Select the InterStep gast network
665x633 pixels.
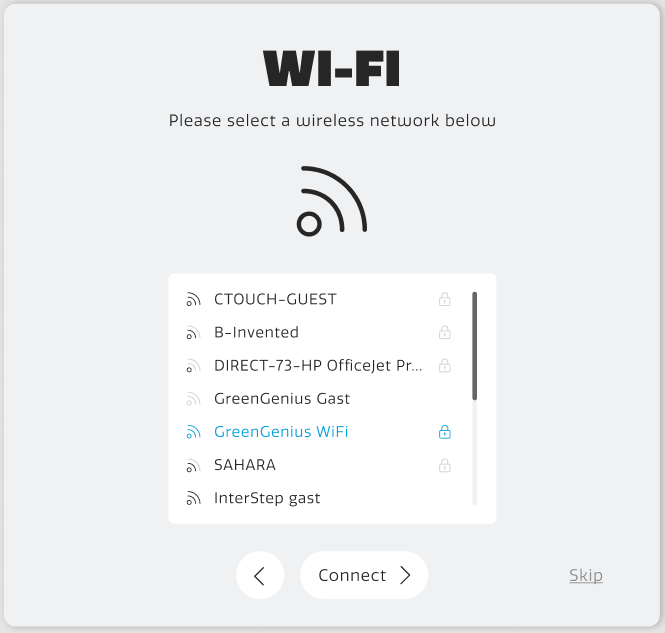coord(267,498)
